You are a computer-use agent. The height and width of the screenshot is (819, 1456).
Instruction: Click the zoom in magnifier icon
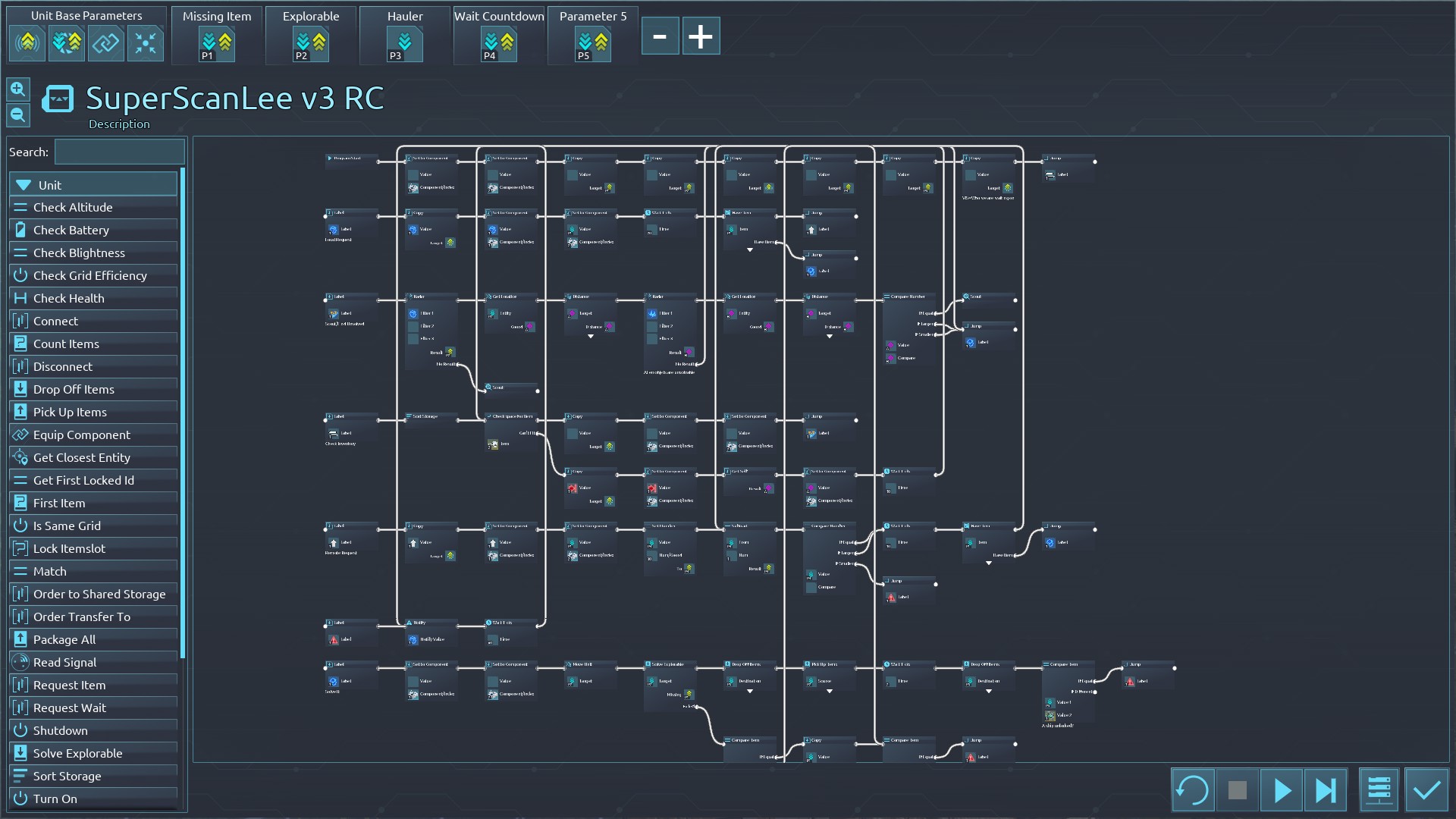(x=17, y=89)
